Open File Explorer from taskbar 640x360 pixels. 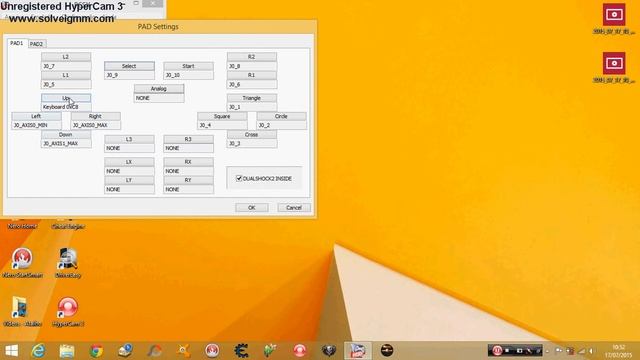point(67,351)
